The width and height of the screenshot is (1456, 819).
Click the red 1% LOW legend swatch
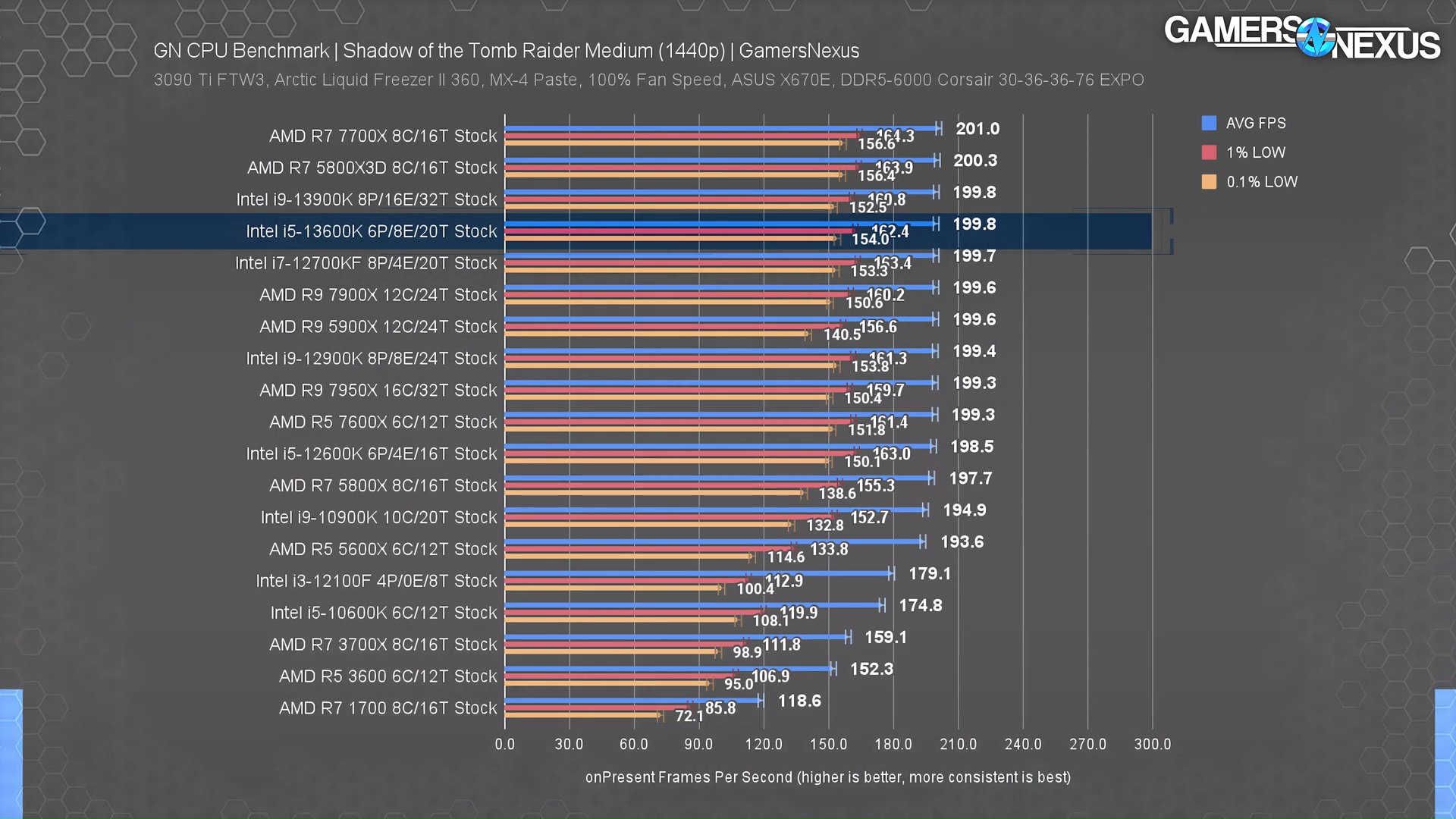[x=1209, y=152]
